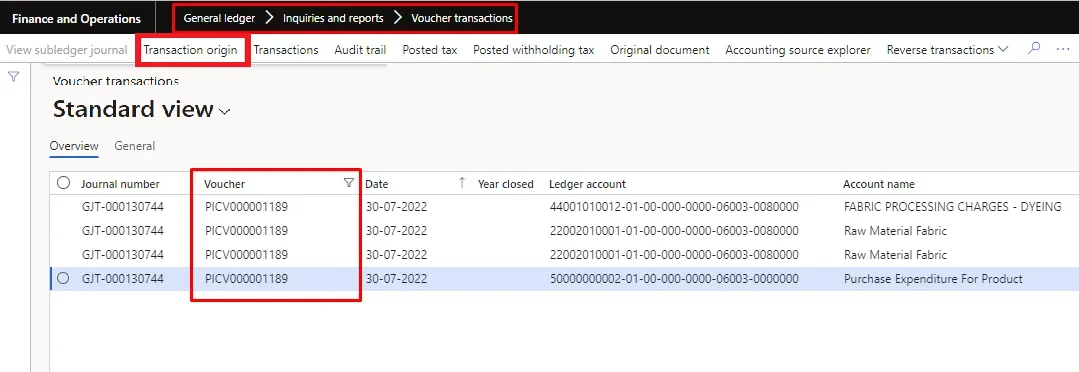Click the Date column header
This screenshot has height=372, width=1079.
point(376,184)
